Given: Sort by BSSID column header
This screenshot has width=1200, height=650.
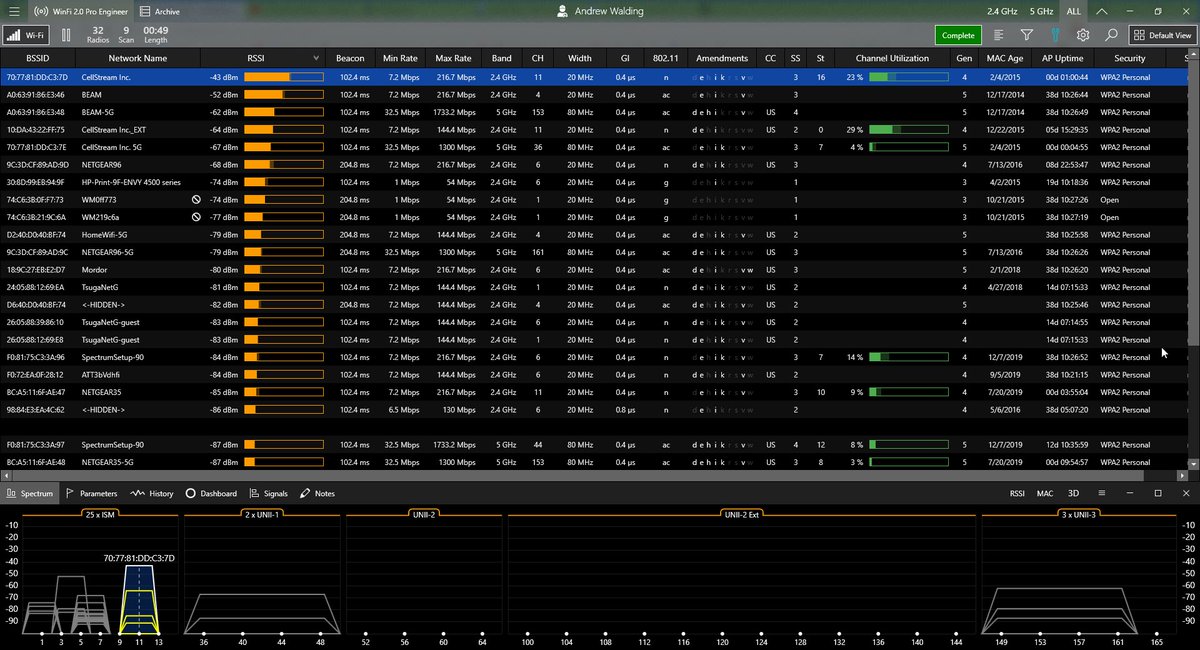Looking at the screenshot, I should pos(37,58).
